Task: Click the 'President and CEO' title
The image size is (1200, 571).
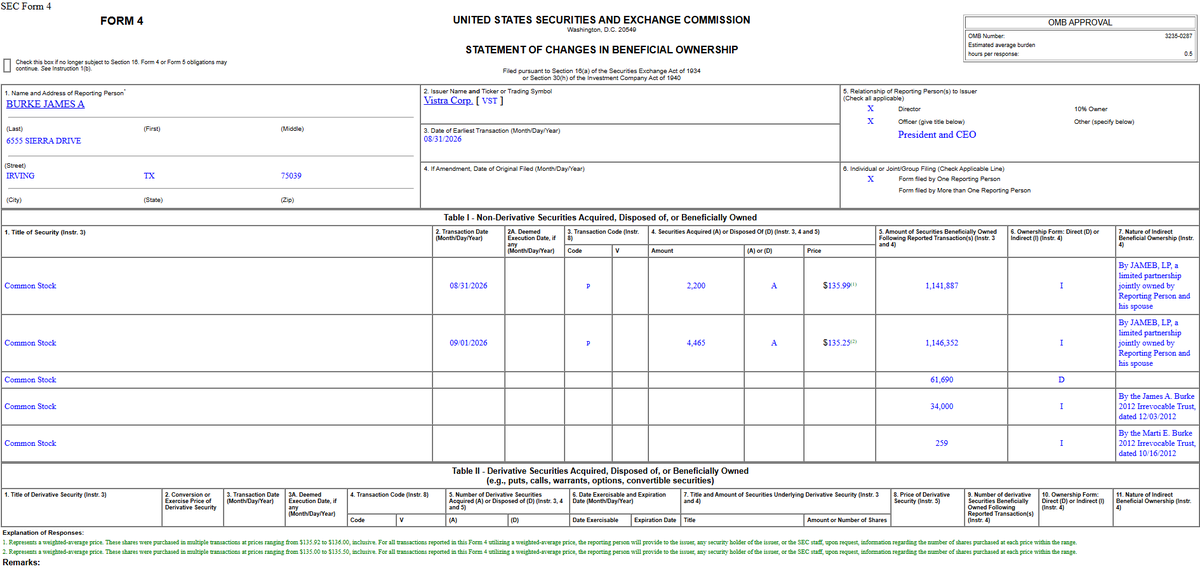Action: pyautogui.click(x=937, y=135)
